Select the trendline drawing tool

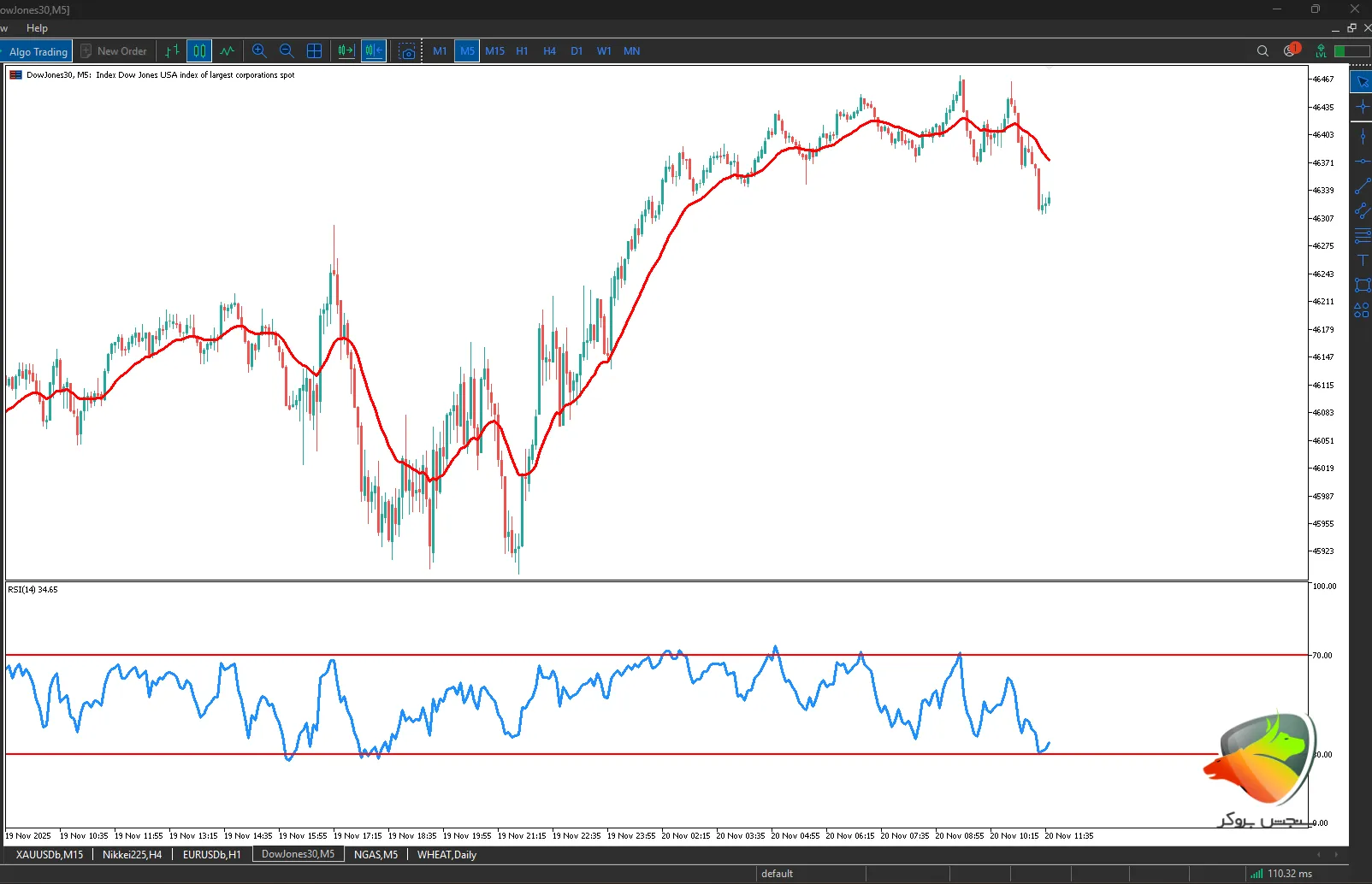[1362, 186]
